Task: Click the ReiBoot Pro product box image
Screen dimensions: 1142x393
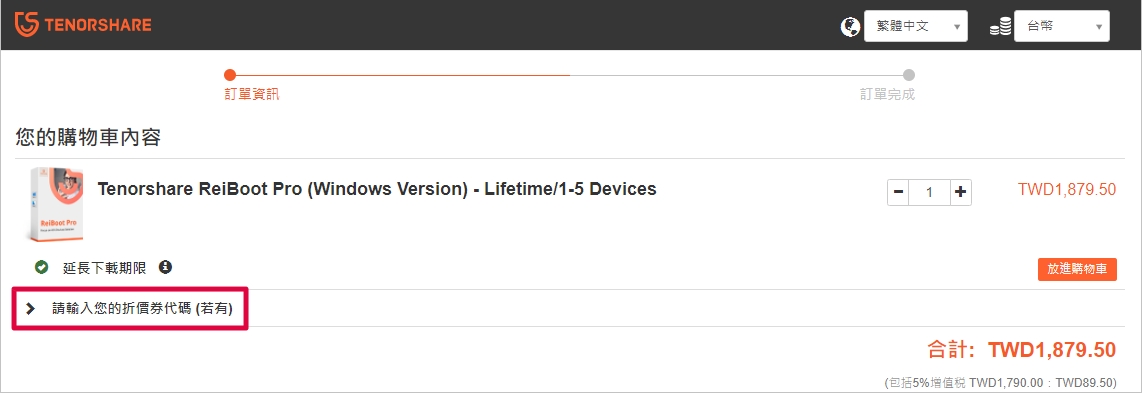Action: (55, 205)
